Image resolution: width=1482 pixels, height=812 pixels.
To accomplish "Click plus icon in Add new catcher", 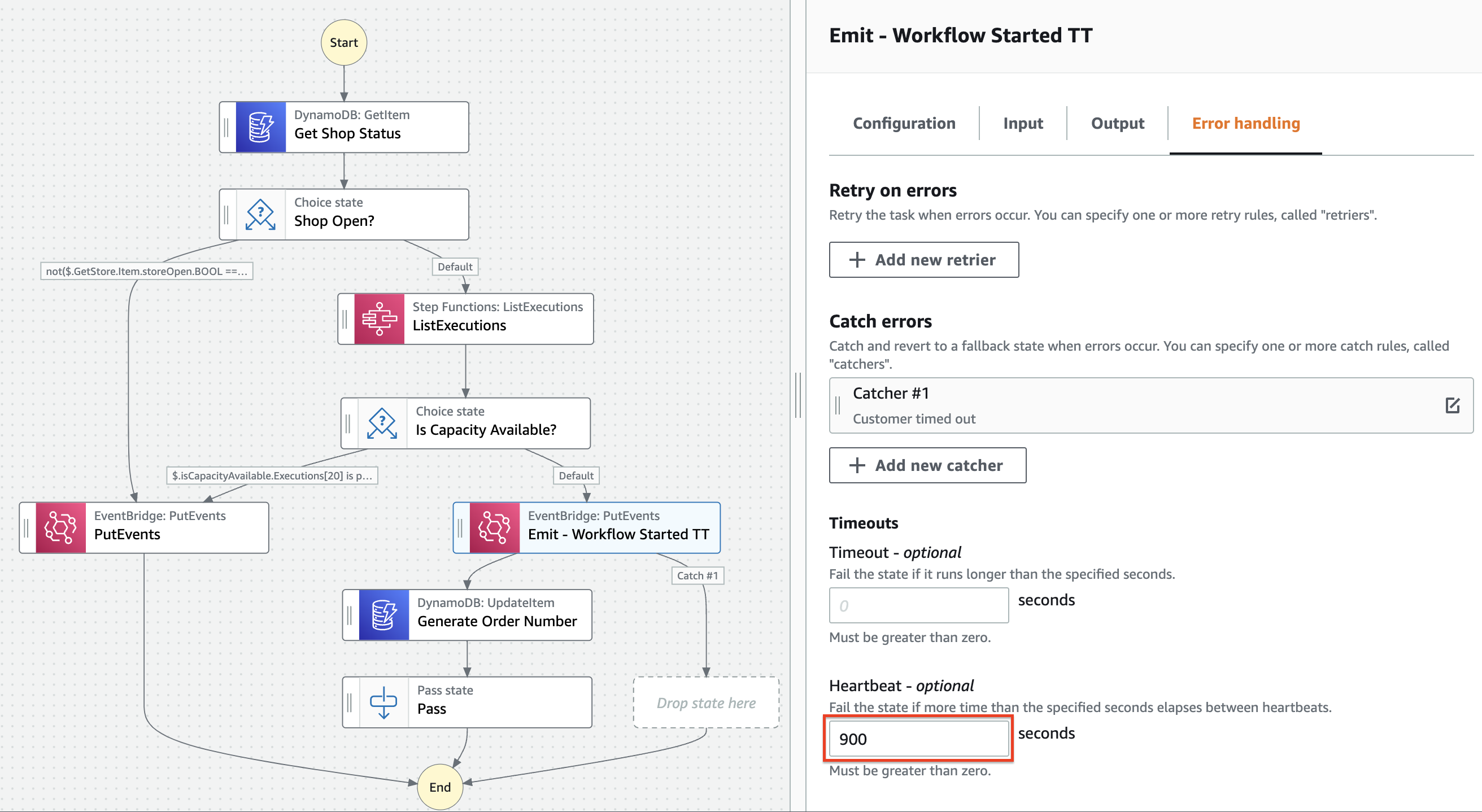I will click(x=857, y=465).
